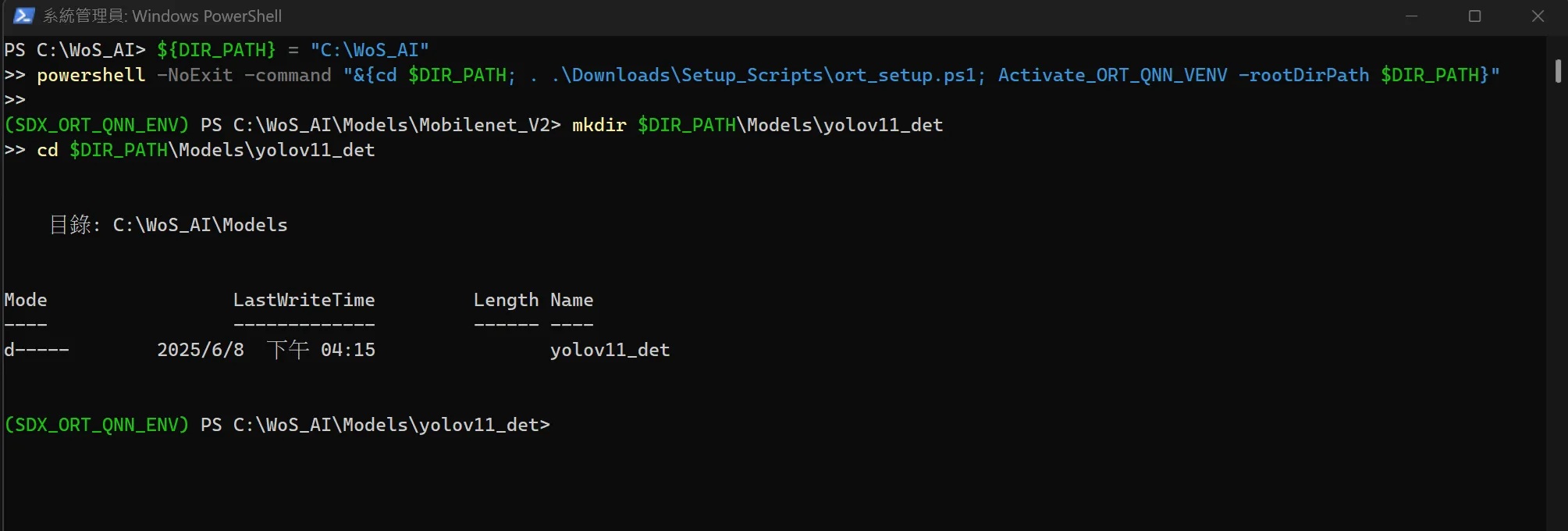1568x531 pixels.
Task: Click the vertical scrollbar thumb
Action: [x=1558, y=71]
